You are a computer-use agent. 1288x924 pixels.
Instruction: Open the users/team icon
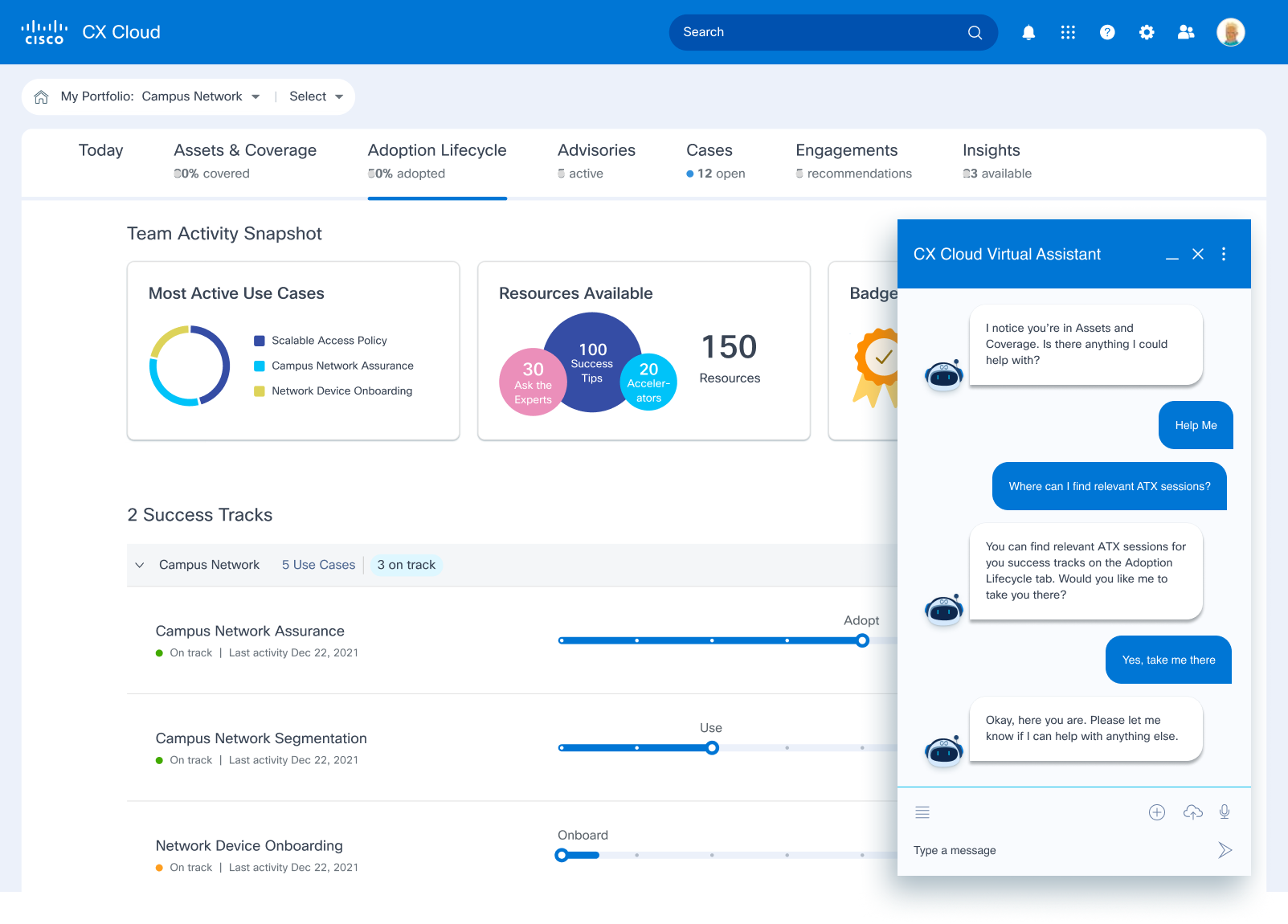1186,32
